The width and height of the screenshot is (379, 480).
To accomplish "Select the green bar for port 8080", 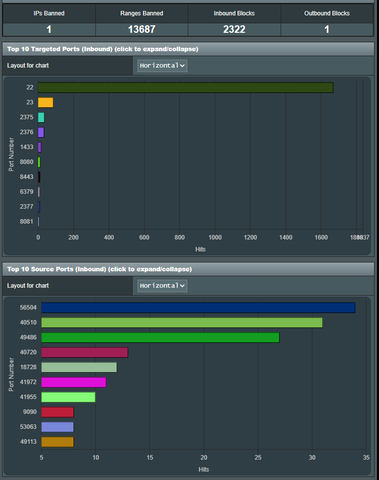I will [x=39, y=162].
